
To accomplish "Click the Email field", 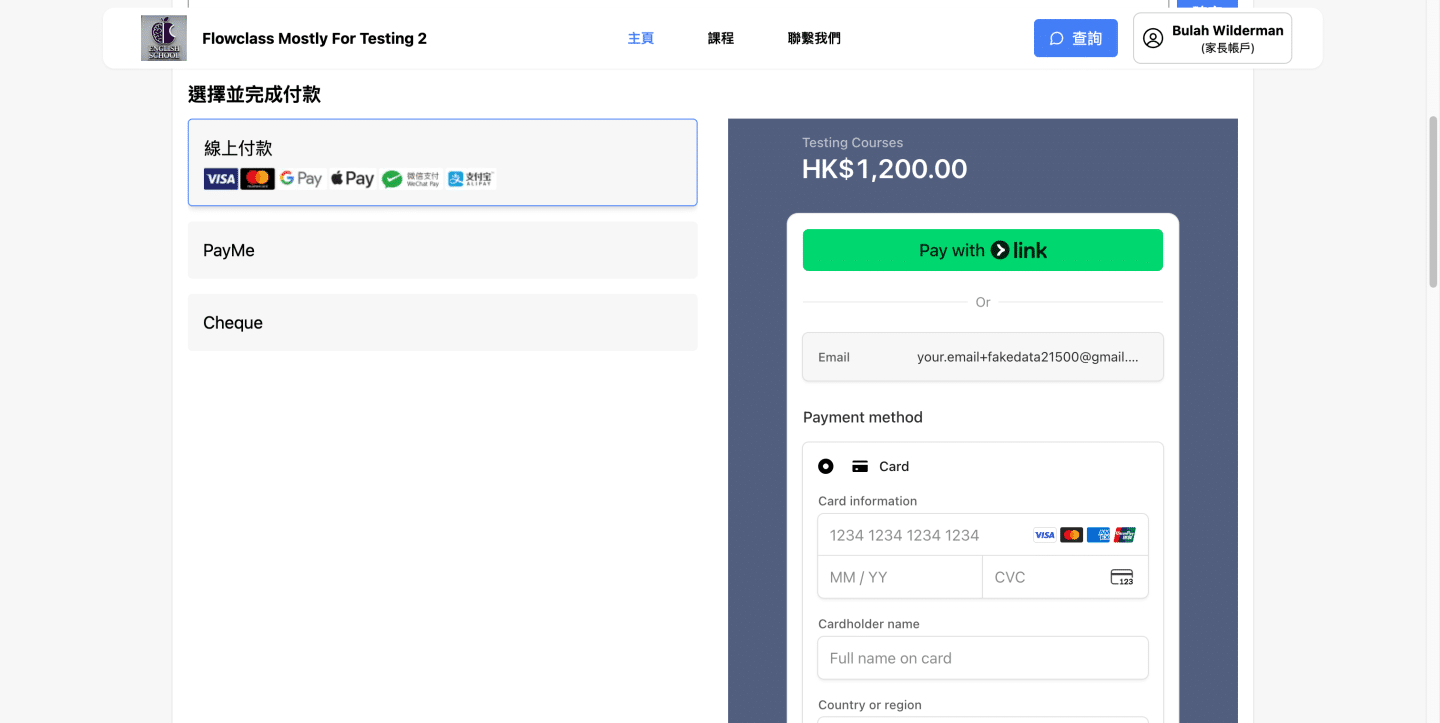I will pyautogui.click(x=983, y=357).
